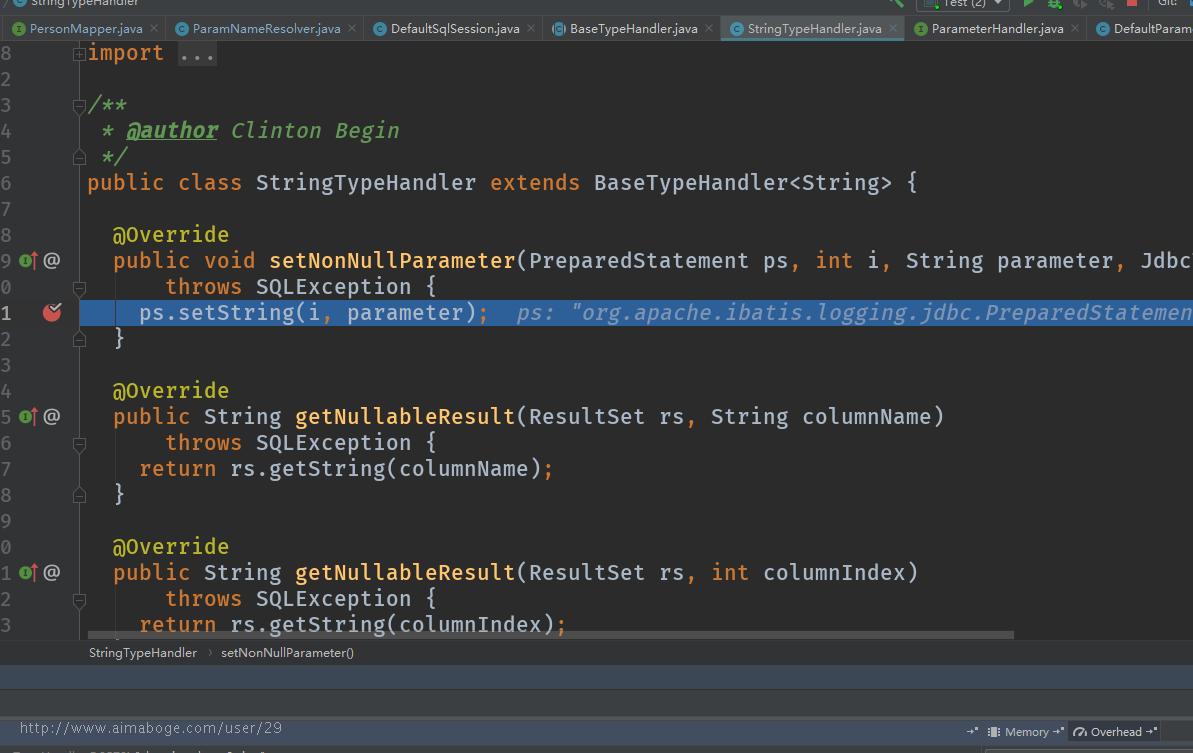The height and width of the screenshot is (753, 1193).
Task: Click the folded import ellipsis placeholder
Action: (x=197, y=54)
